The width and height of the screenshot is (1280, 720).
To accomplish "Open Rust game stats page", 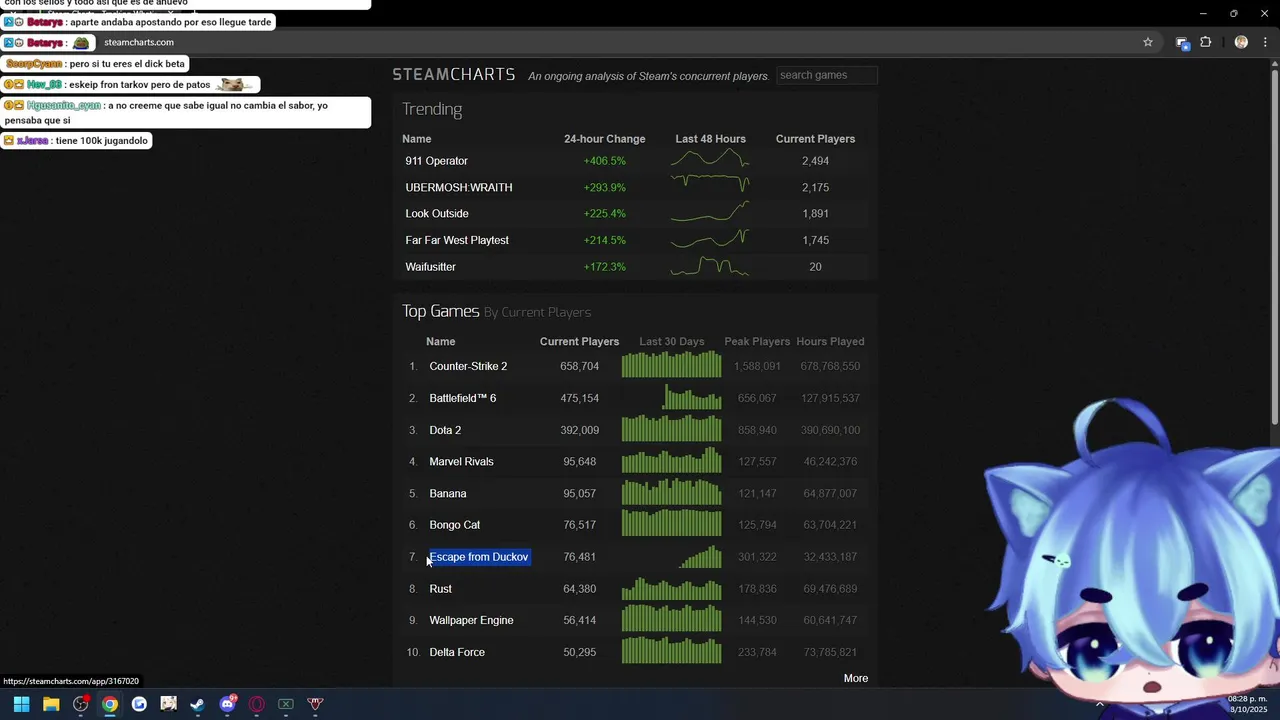I will pos(441,589).
